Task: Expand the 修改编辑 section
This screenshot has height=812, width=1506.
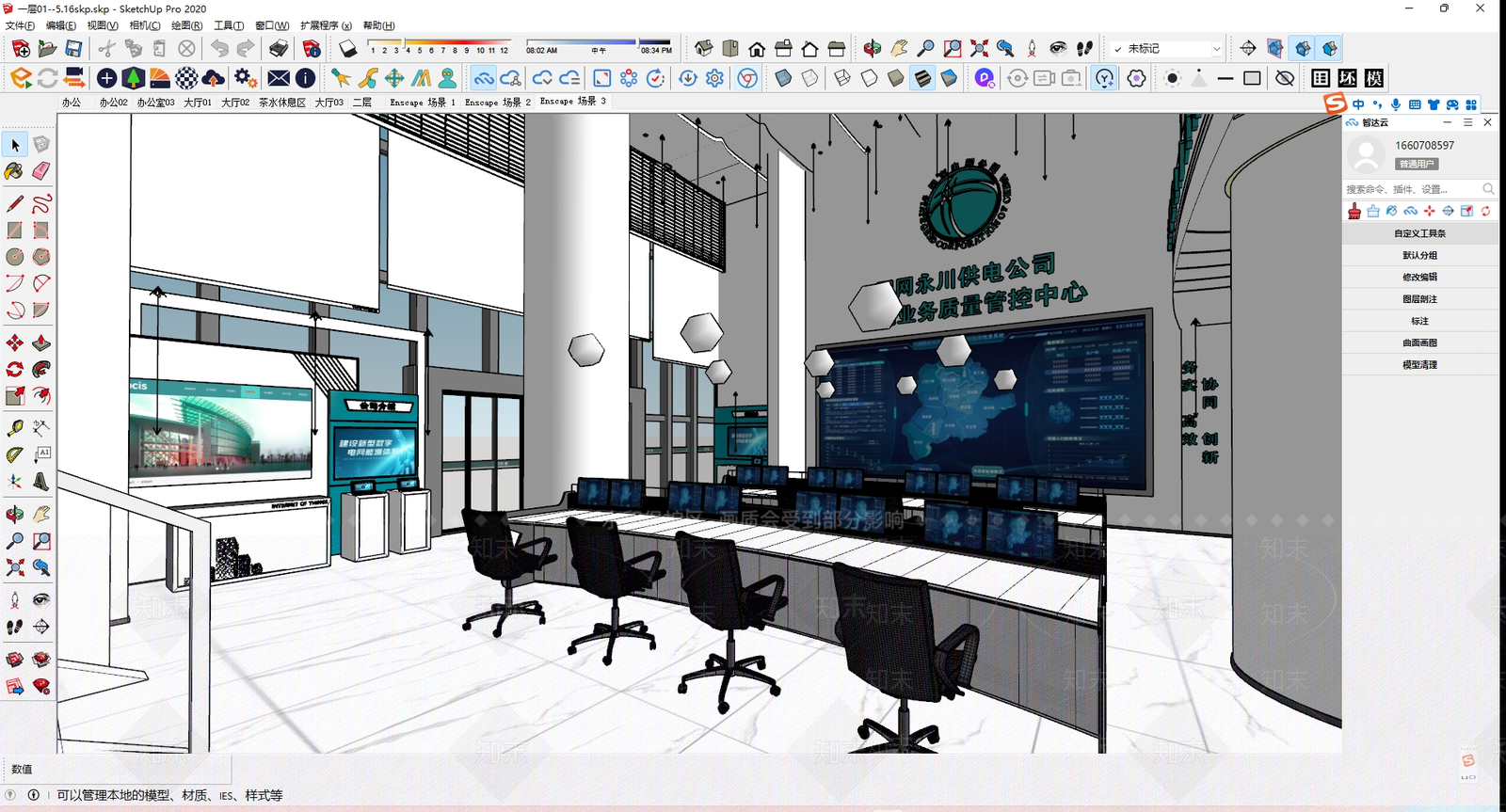Action: 1419,277
